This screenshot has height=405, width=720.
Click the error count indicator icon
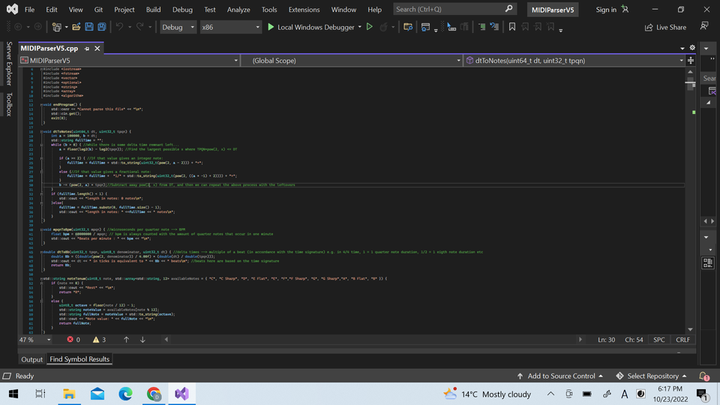[x=72, y=339]
